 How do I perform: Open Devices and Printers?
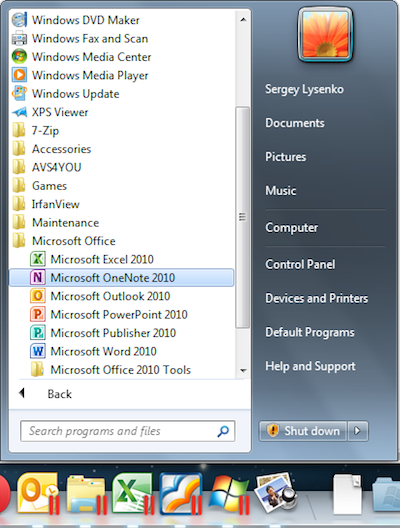pos(316,298)
